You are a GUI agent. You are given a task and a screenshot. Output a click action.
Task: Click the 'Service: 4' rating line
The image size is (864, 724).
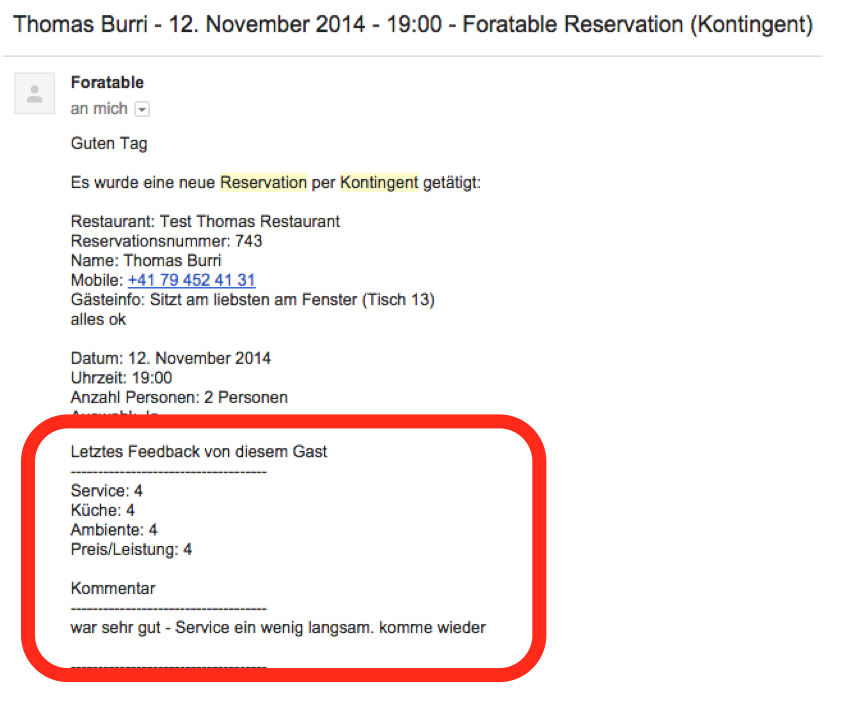(107, 491)
